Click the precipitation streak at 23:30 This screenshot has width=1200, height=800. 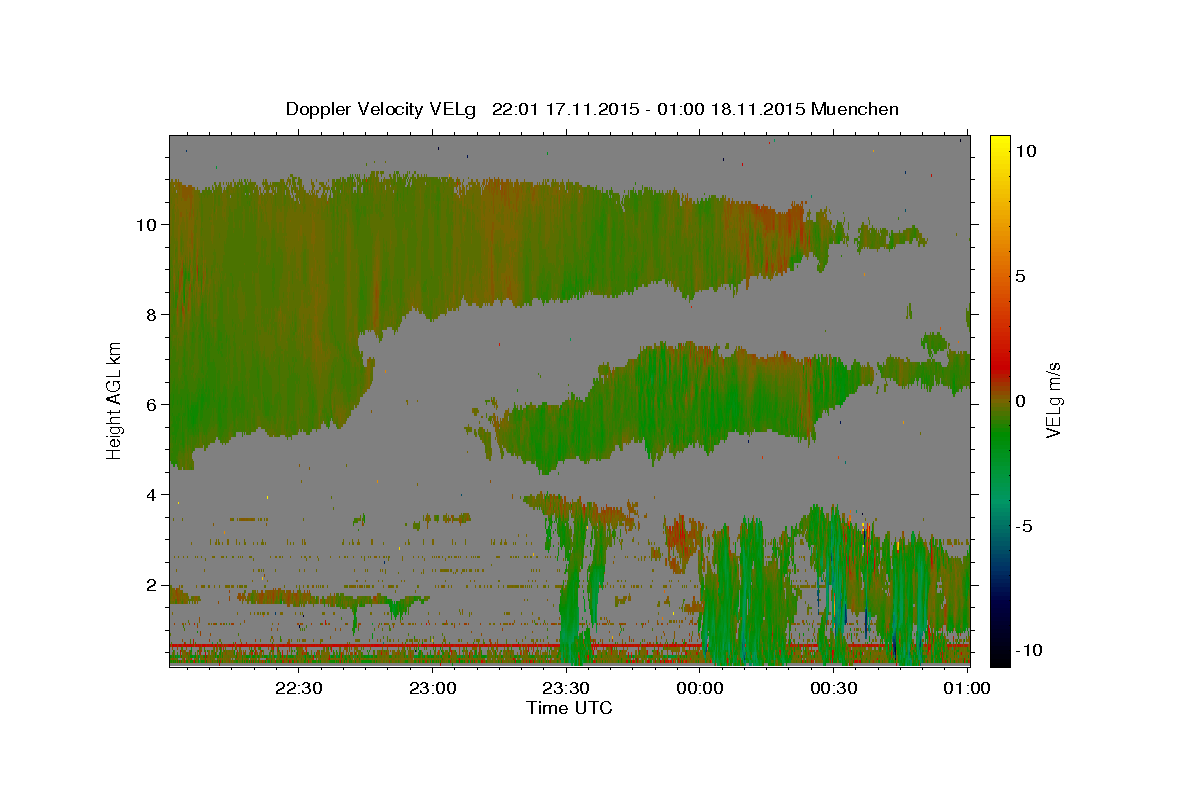(573, 590)
